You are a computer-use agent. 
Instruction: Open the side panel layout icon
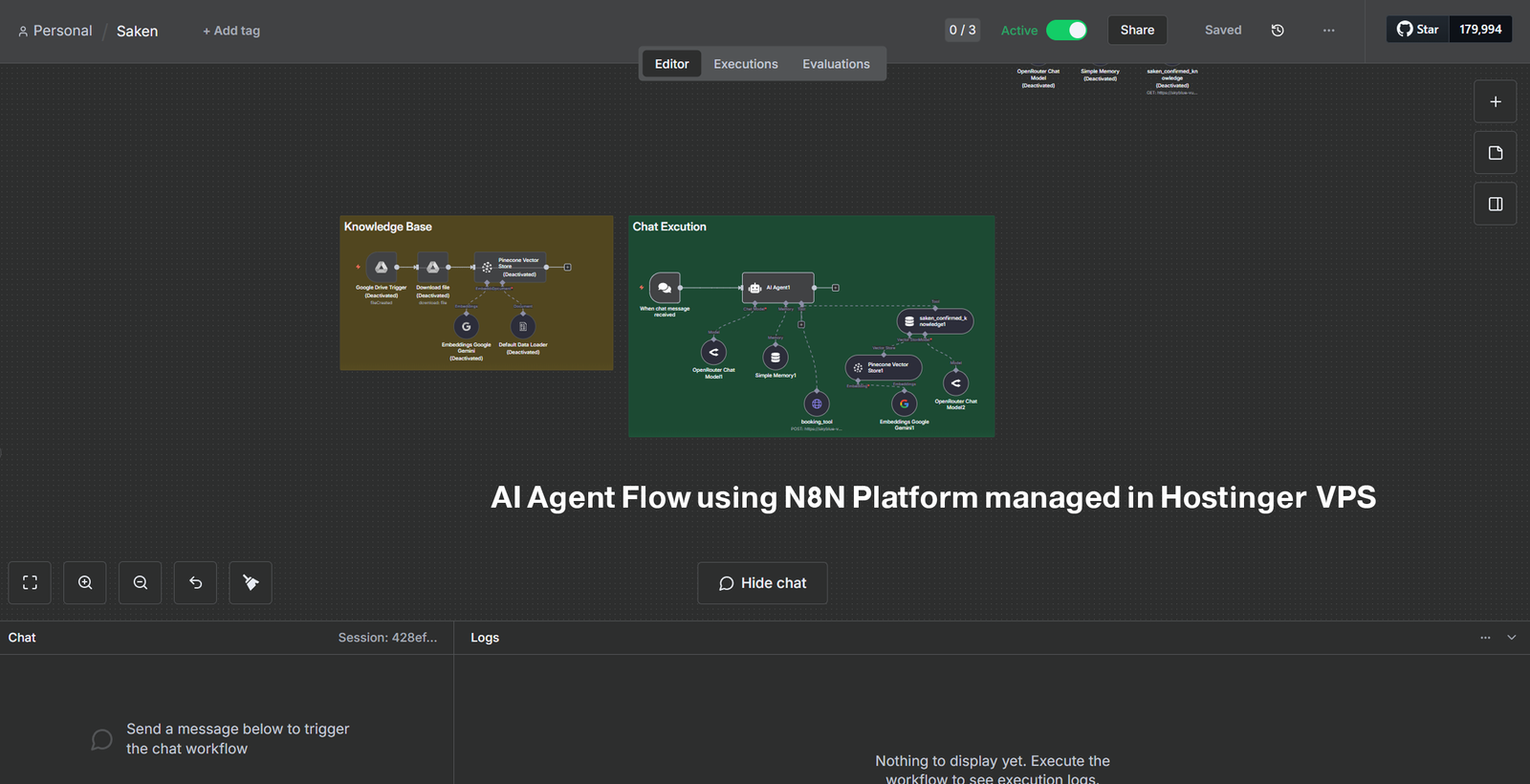click(1496, 204)
